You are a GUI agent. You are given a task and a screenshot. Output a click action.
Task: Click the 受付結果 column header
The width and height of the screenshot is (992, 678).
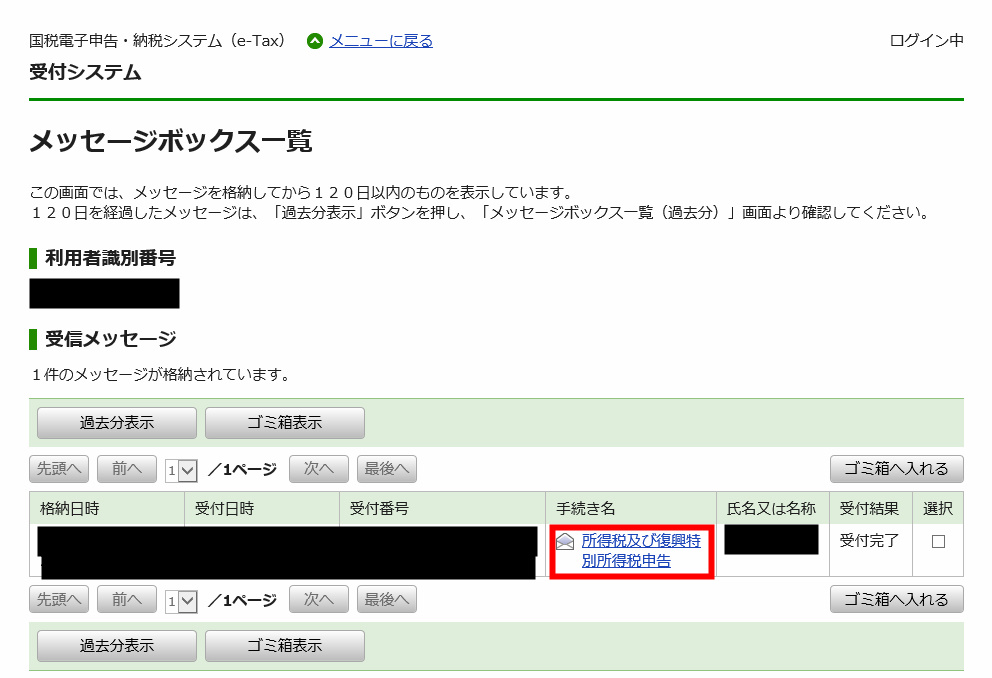871,508
